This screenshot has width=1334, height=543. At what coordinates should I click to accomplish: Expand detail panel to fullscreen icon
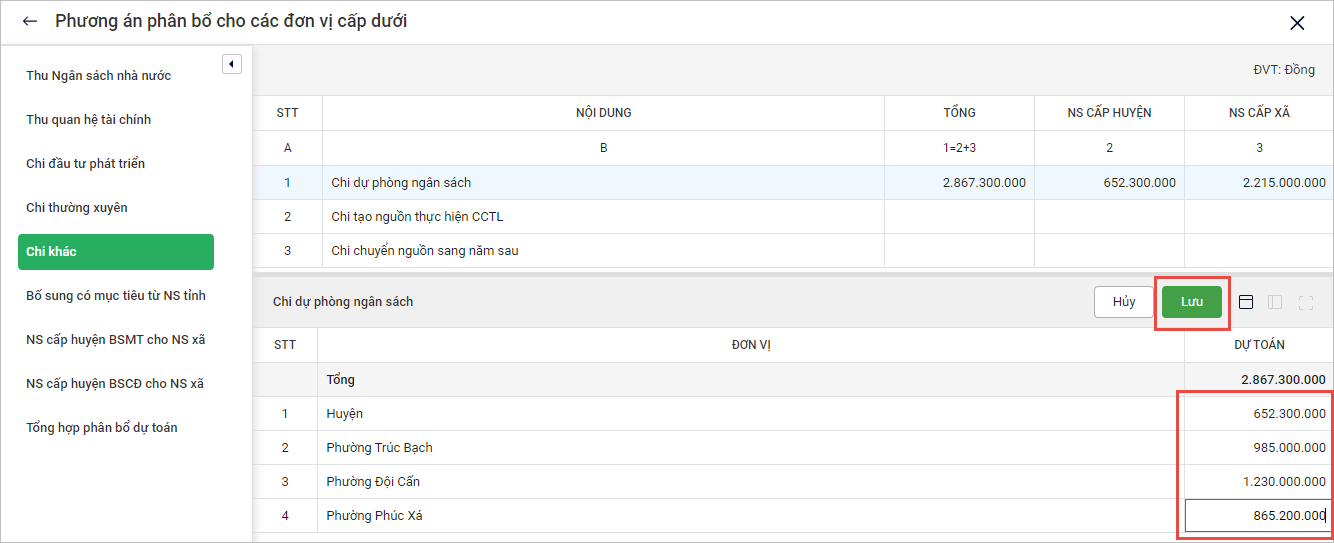click(x=1305, y=302)
